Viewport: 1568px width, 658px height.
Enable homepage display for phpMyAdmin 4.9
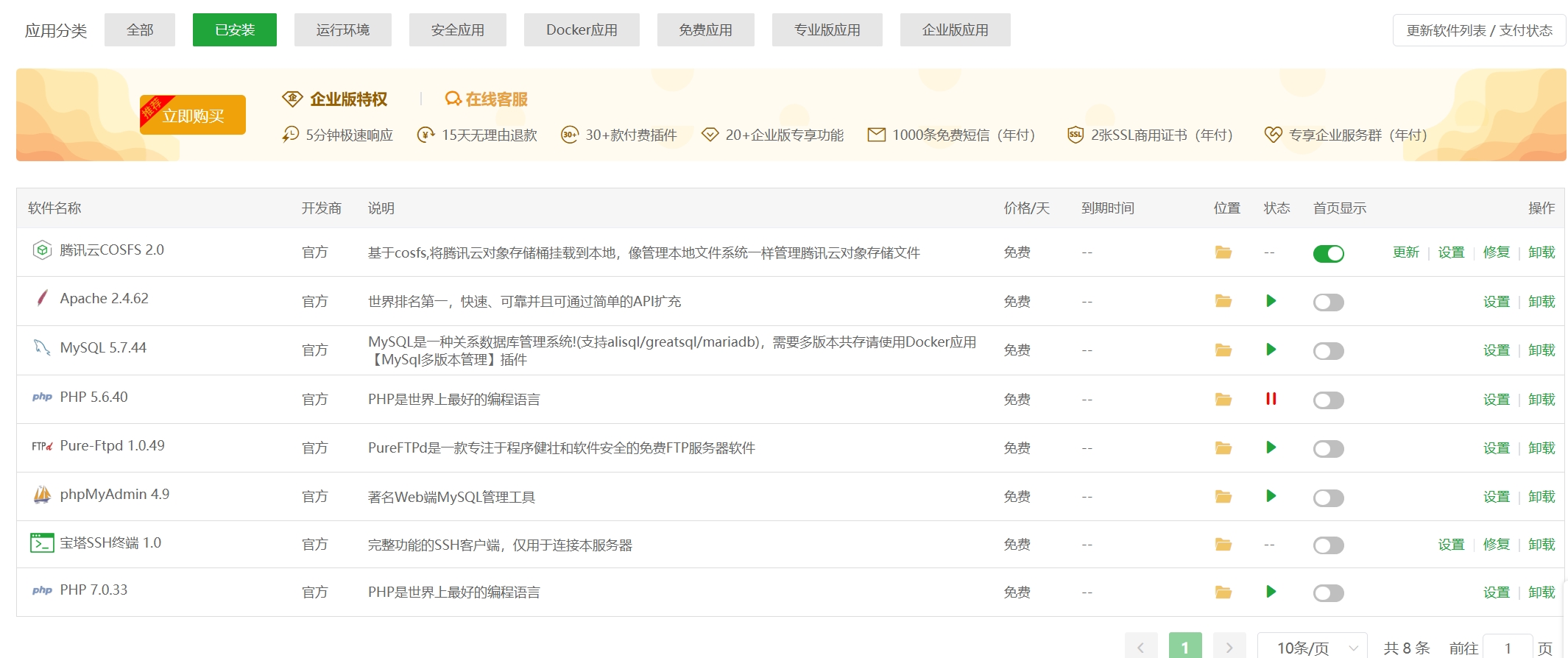pyautogui.click(x=1328, y=498)
